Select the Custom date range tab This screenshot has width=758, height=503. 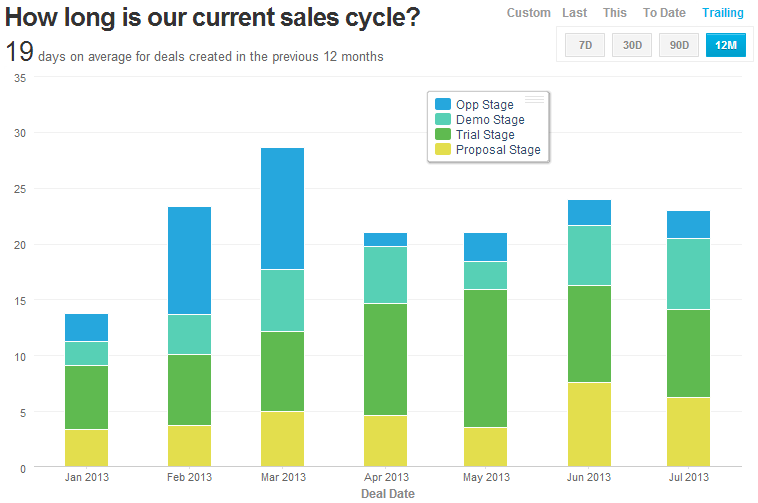tap(528, 13)
